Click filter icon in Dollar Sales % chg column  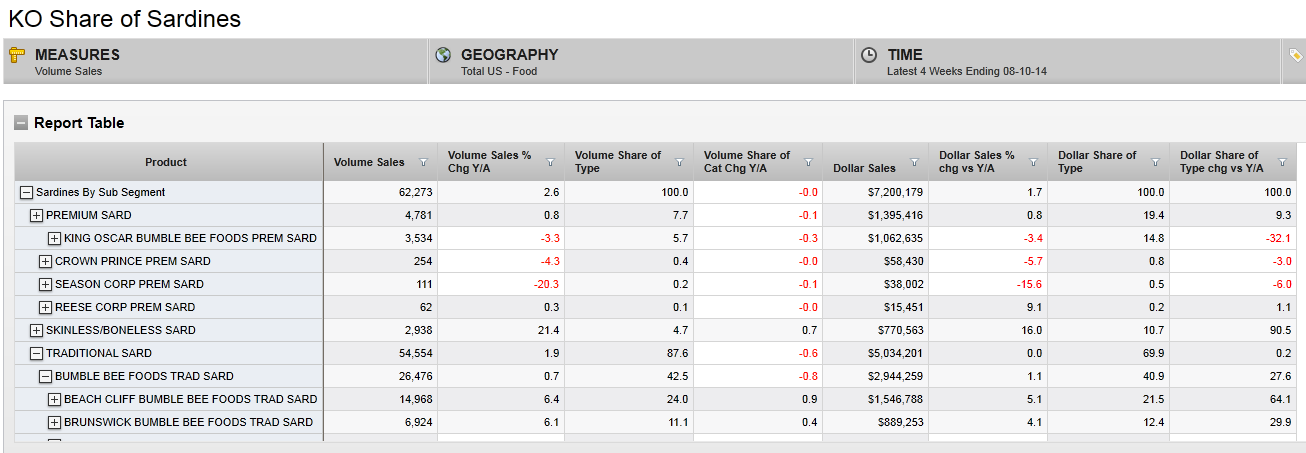point(1033,162)
